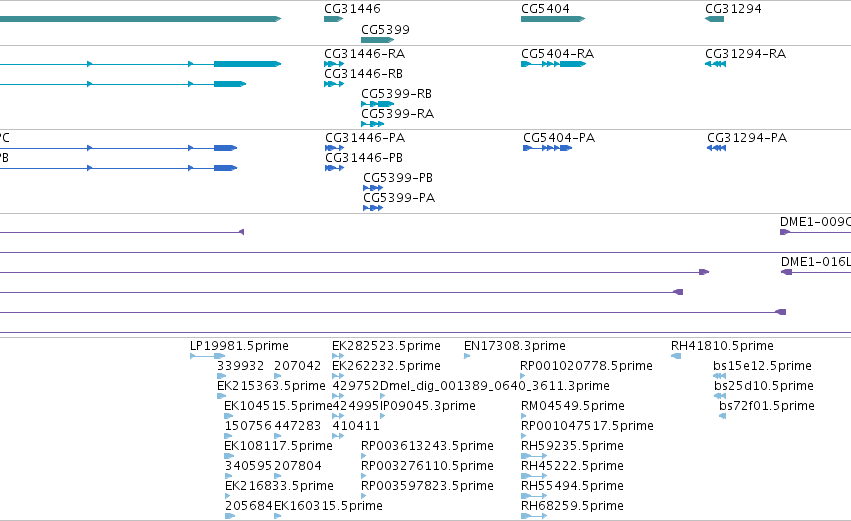Screen dimensions: 851x521
Task: Open transcript CG31446-RA
Action: [365, 54]
